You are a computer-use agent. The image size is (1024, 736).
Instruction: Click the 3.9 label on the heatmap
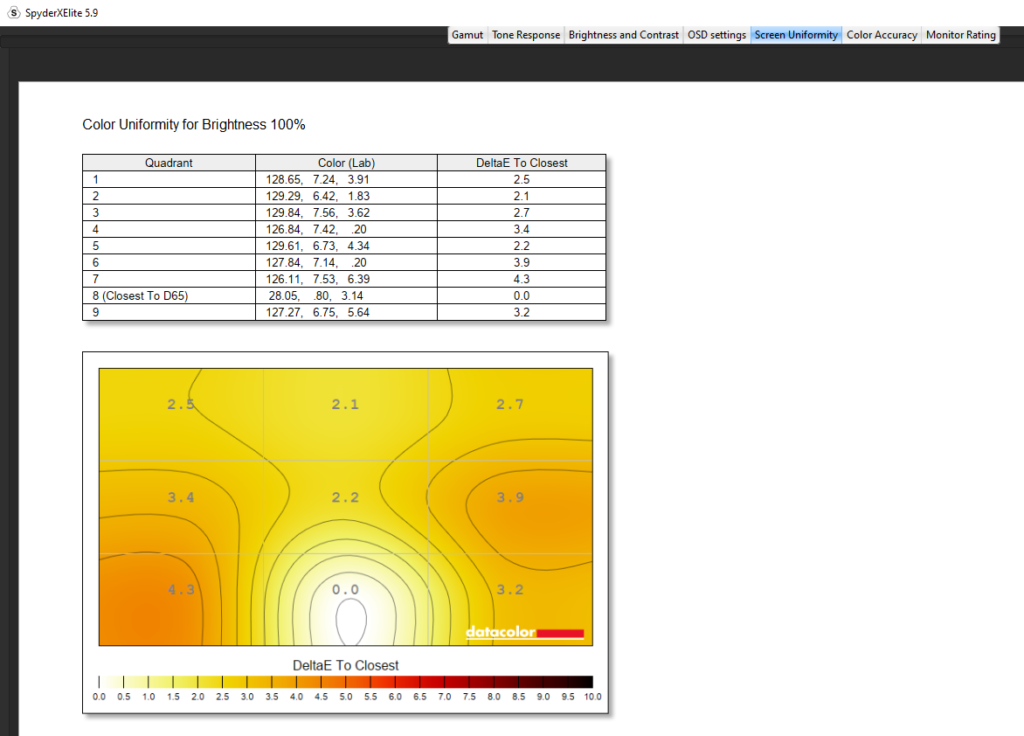click(x=510, y=497)
